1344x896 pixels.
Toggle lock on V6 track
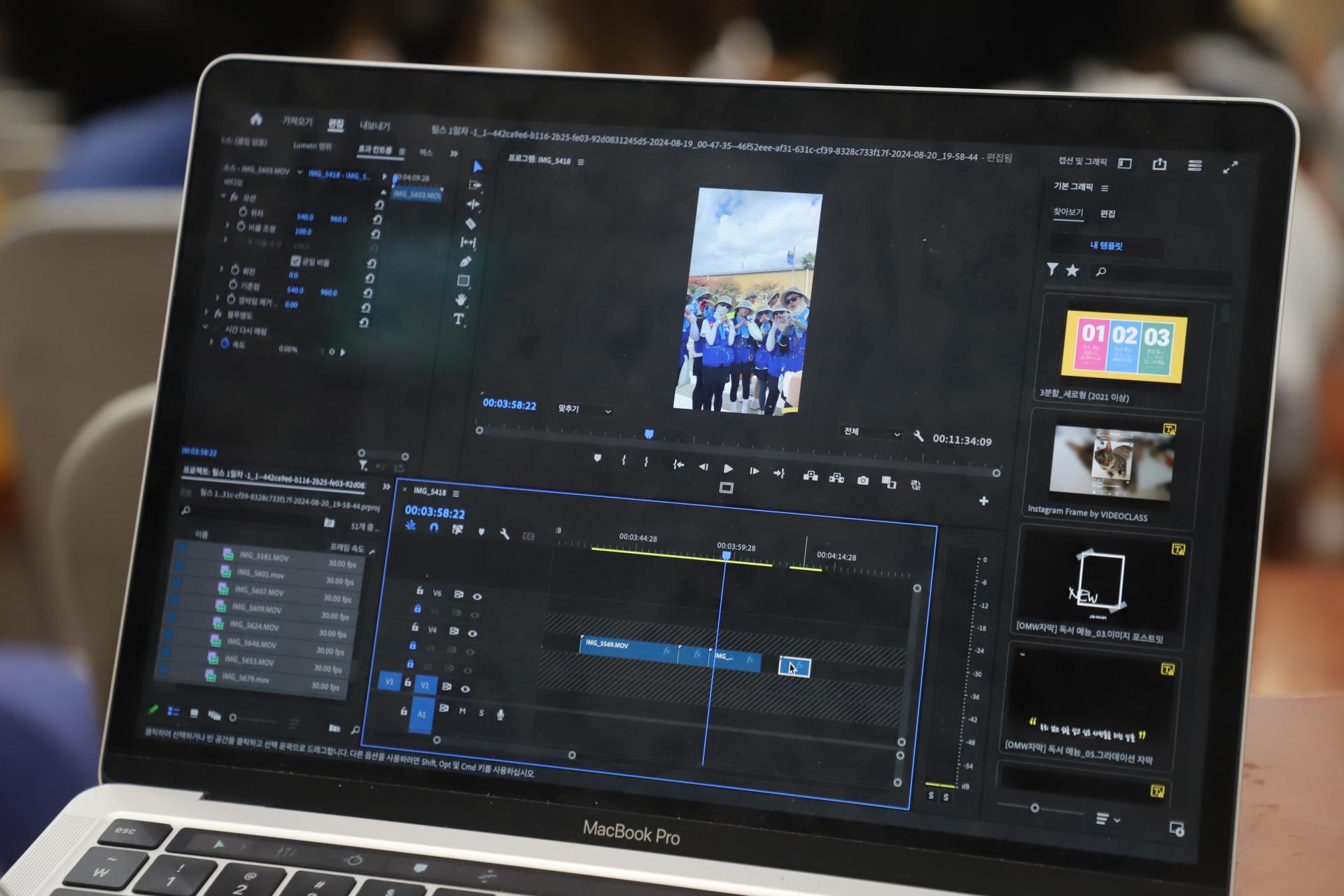[x=419, y=591]
